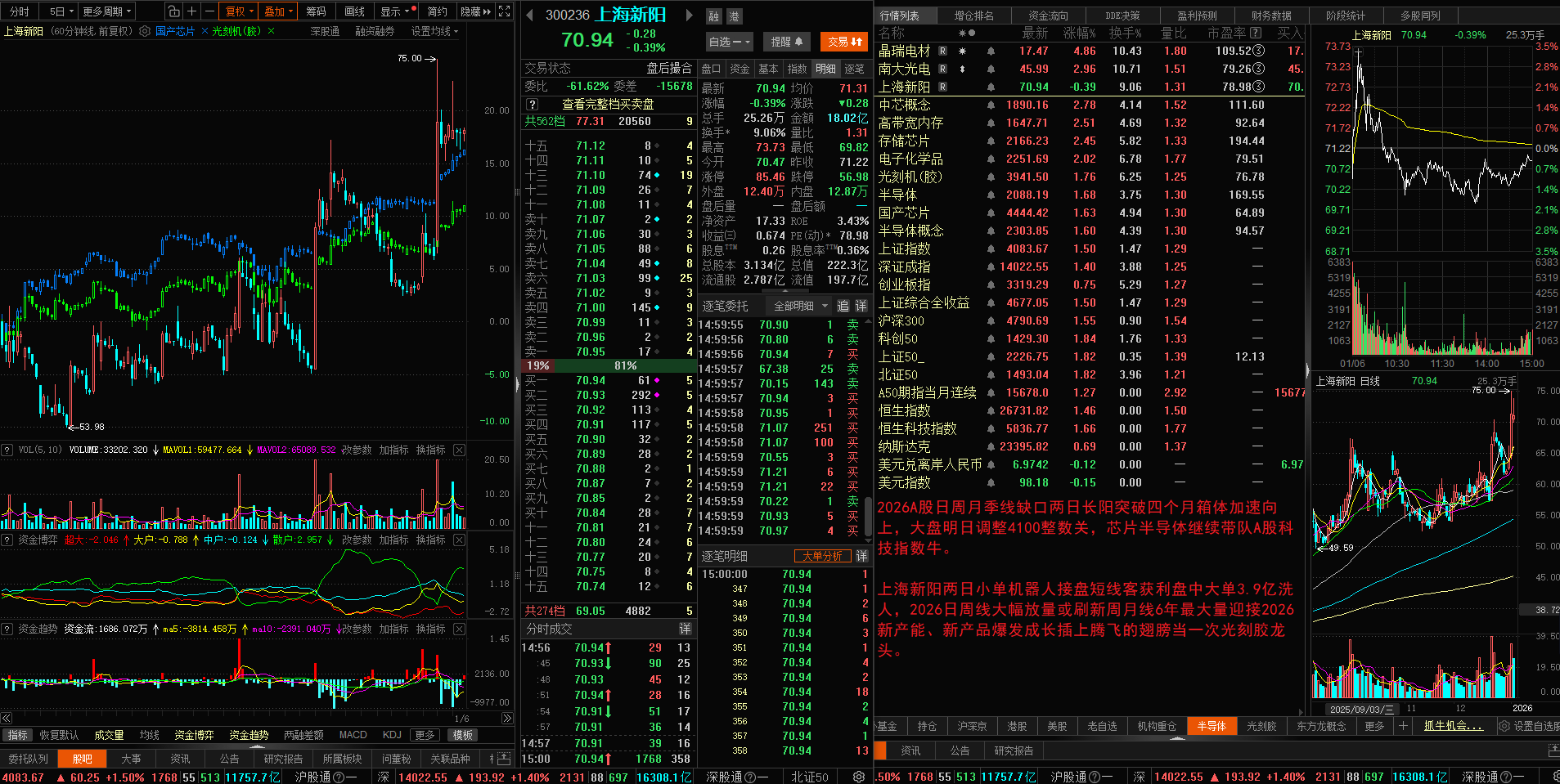Click the 港 Hong Kong connect badge
Viewport: 1560px width, 784px height.
(x=734, y=16)
